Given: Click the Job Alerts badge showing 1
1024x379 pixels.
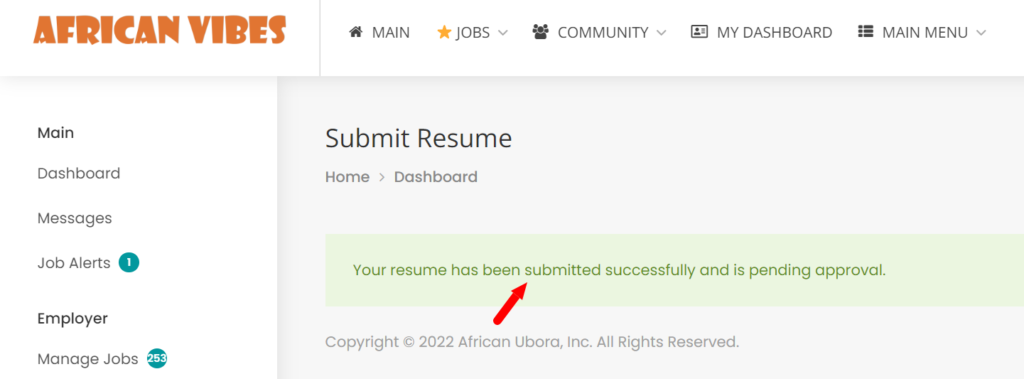Looking at the screenshot, I should point(129,263).
